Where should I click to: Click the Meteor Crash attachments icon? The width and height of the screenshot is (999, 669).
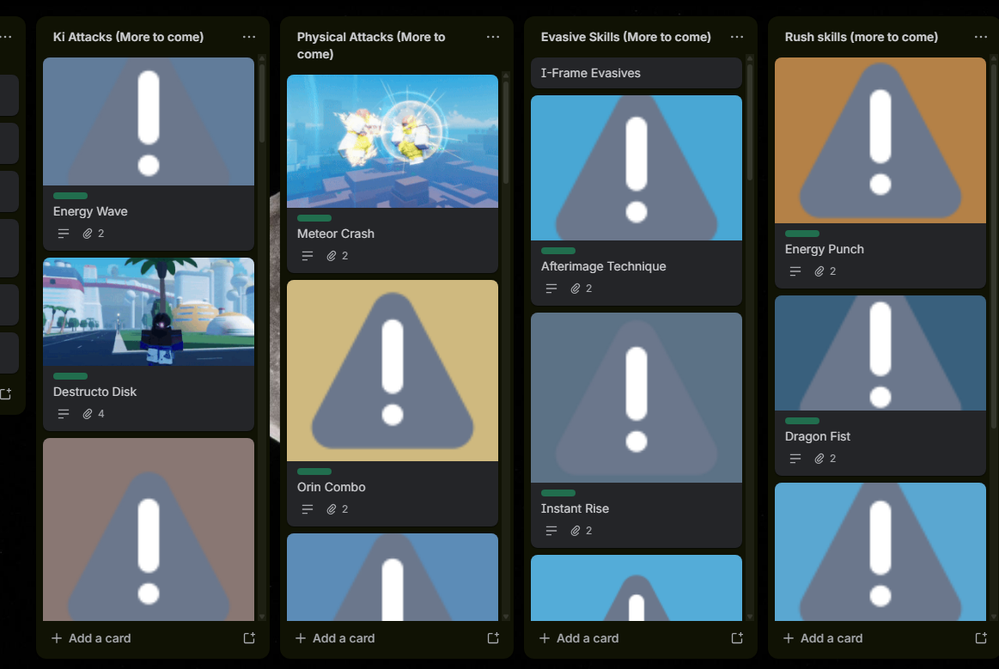point(331,256)
